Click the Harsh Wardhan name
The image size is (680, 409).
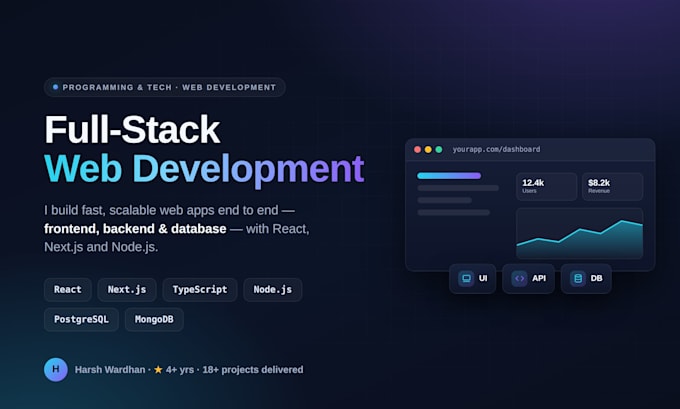click(110, 370)
